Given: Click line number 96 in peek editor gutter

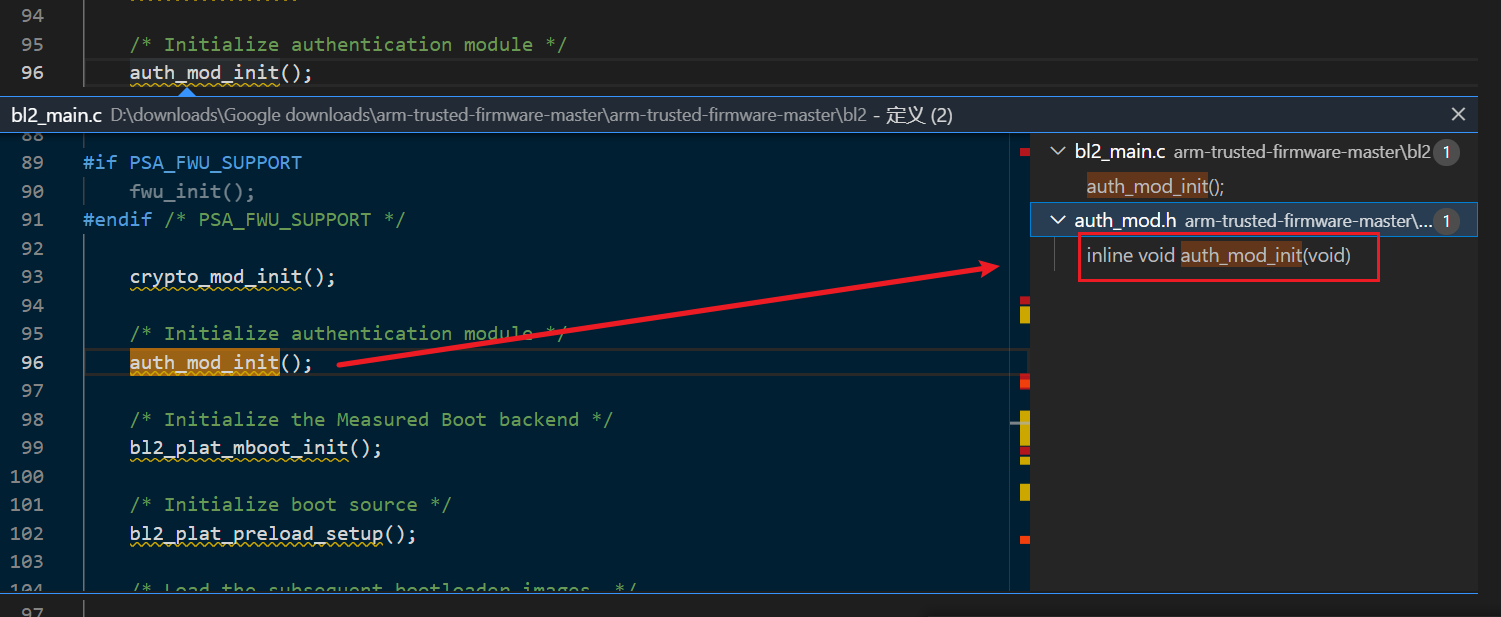Looking at the screenshot, I should (32, 362).
